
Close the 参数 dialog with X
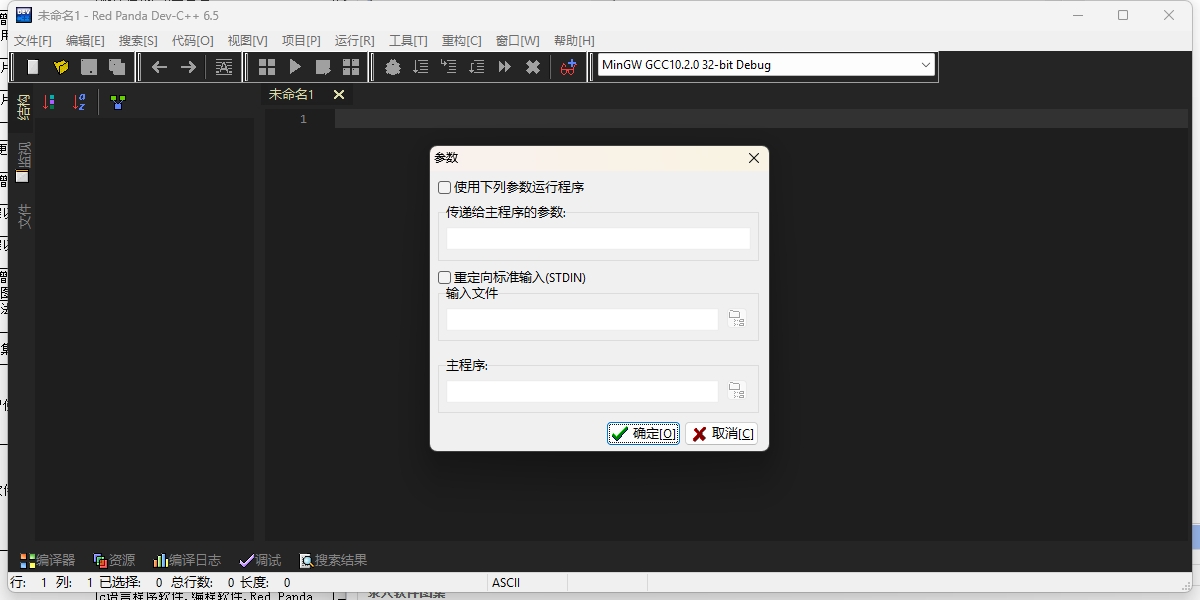[754, 158]
